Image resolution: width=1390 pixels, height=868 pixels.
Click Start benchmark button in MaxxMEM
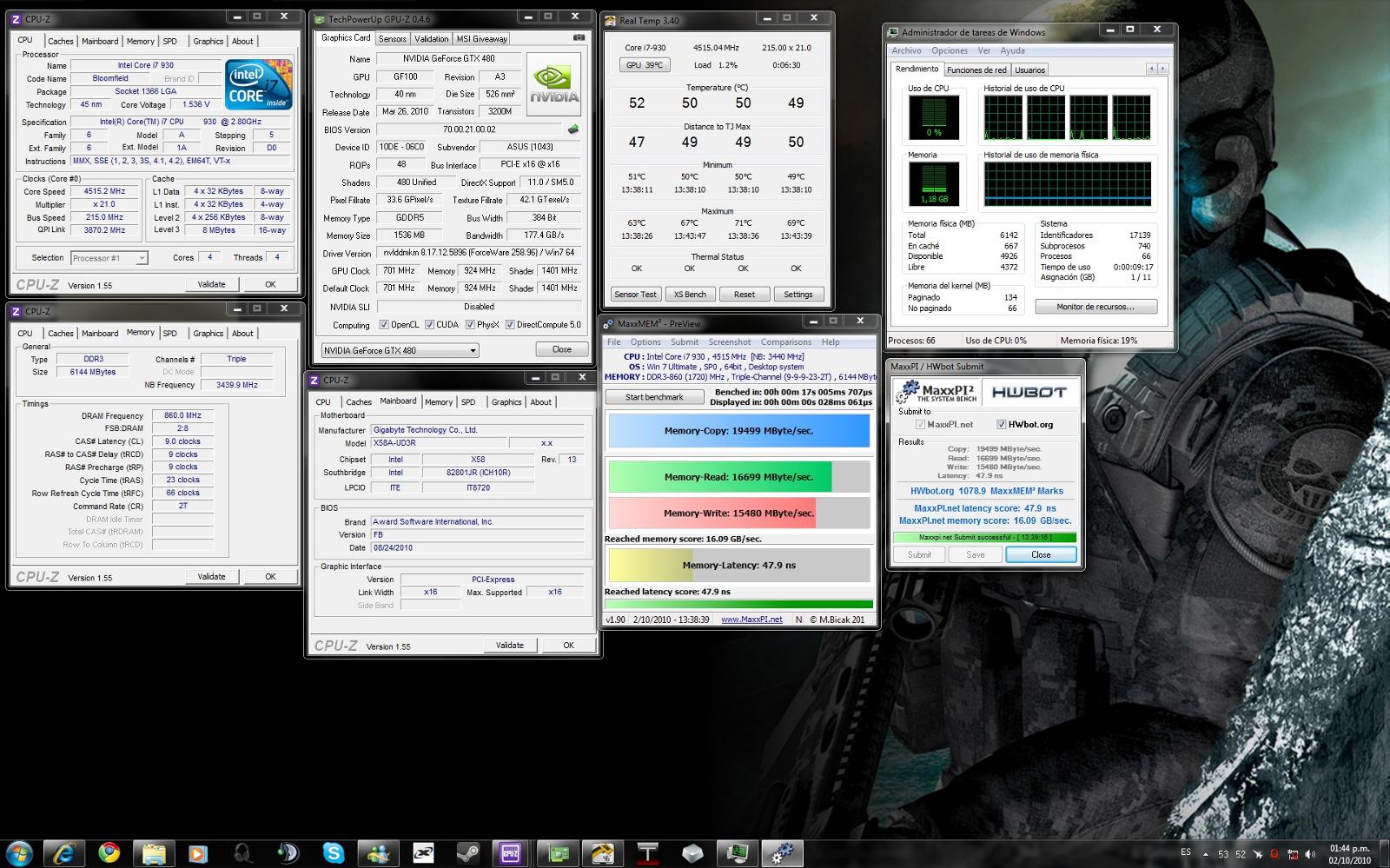[655, 397]
